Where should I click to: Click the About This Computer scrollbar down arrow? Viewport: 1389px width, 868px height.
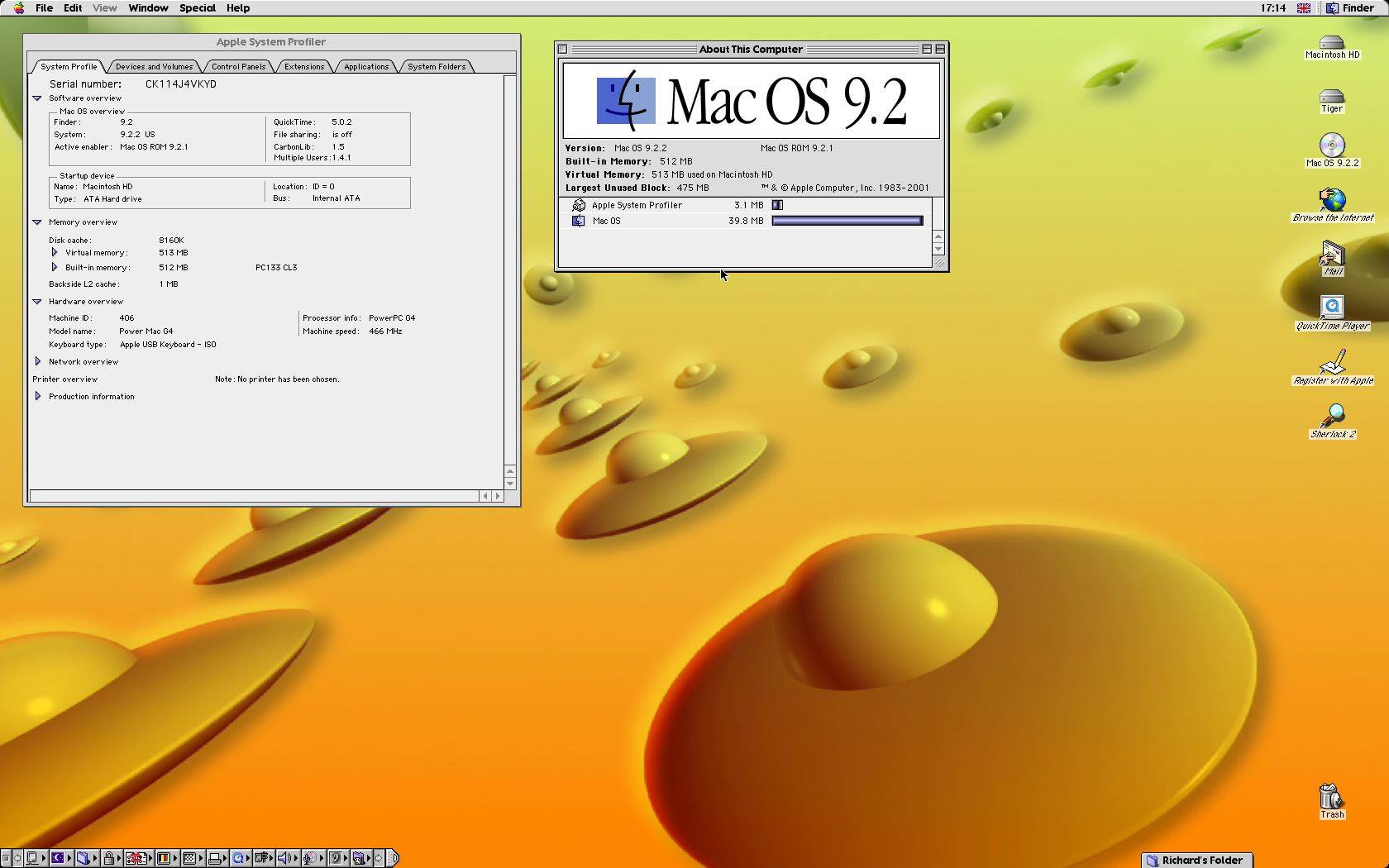point(938,249)
